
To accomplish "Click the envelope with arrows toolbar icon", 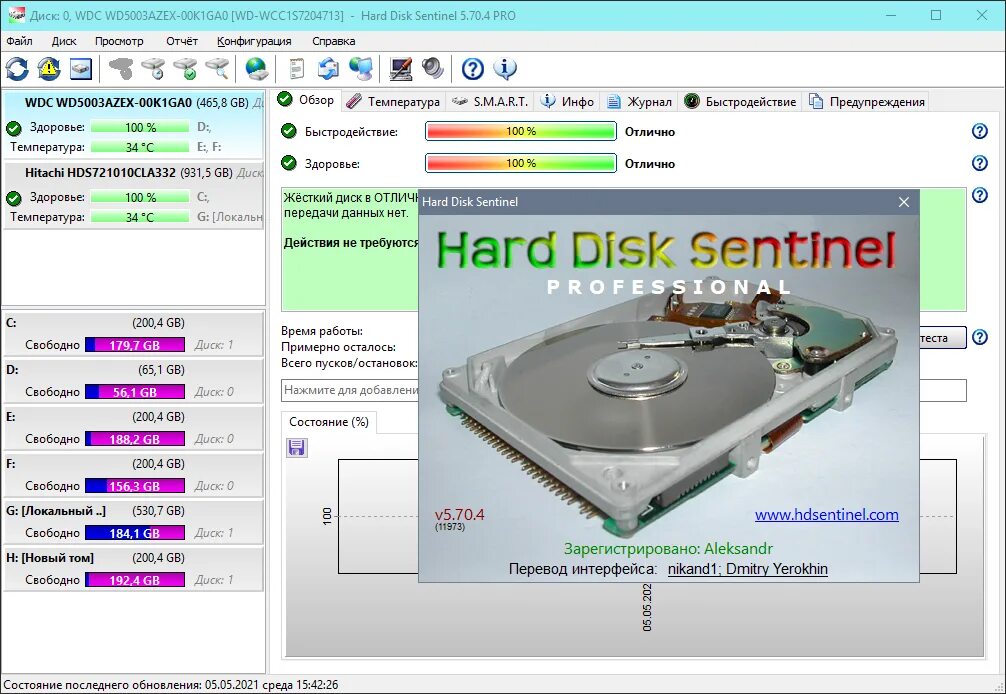I will point(328,69).
